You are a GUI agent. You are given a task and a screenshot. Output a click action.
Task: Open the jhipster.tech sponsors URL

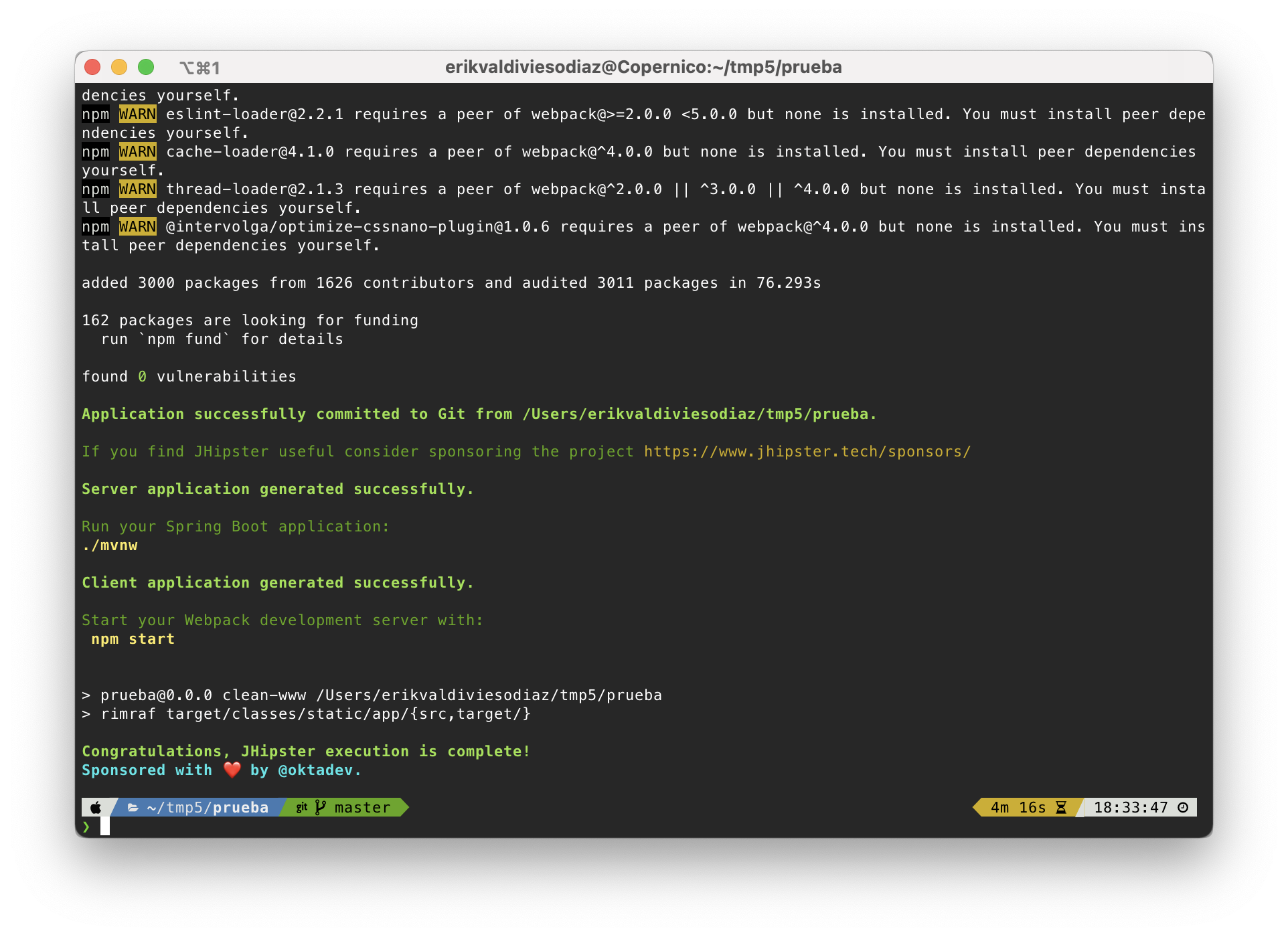coord(807,452)
